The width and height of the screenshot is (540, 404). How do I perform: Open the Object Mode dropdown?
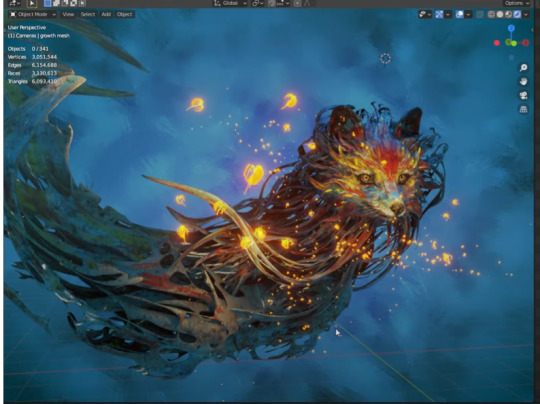tap(33, 14)
